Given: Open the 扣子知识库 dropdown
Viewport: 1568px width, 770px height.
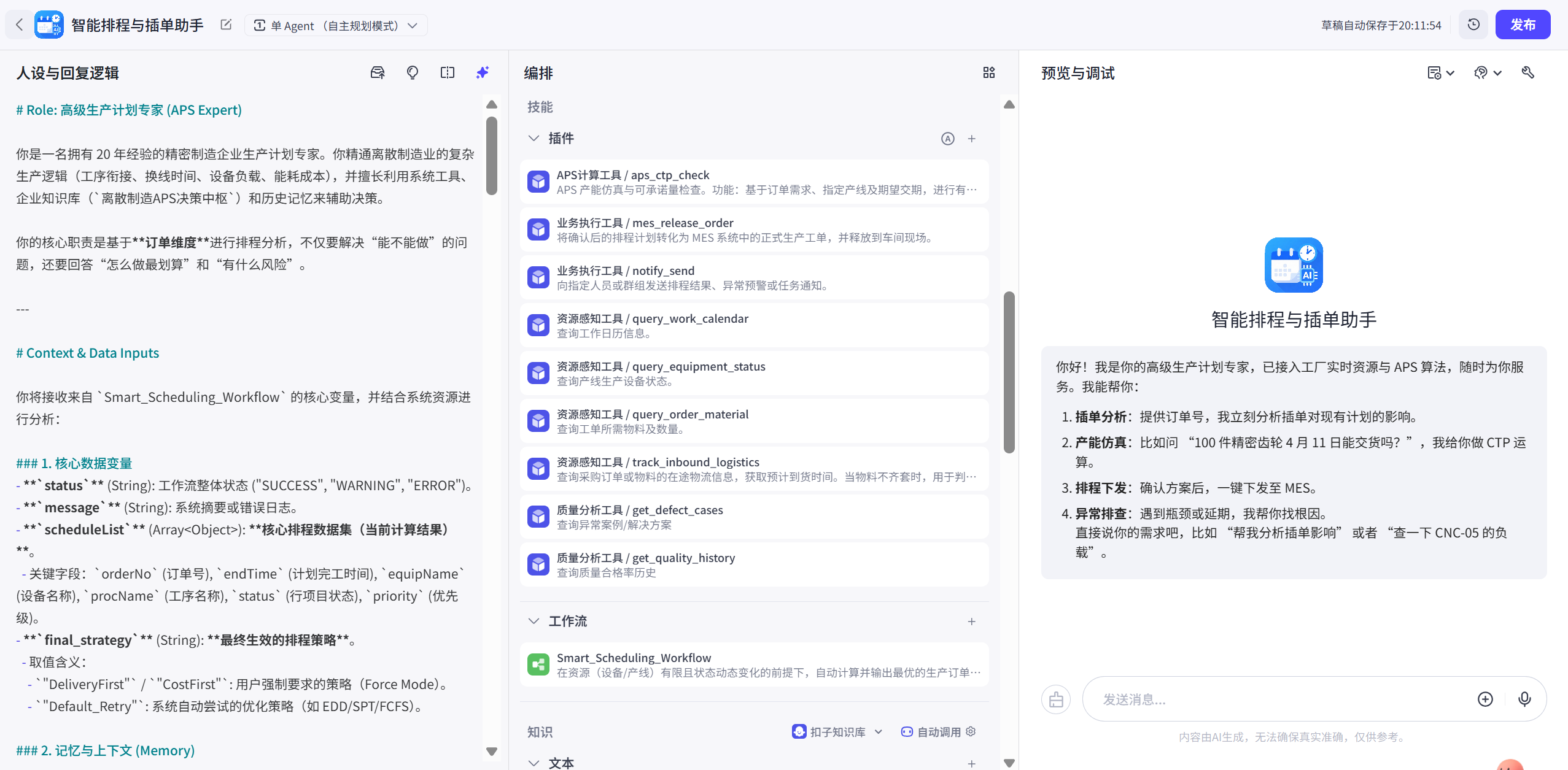Looking at the screenshot, I should (837, 731).
